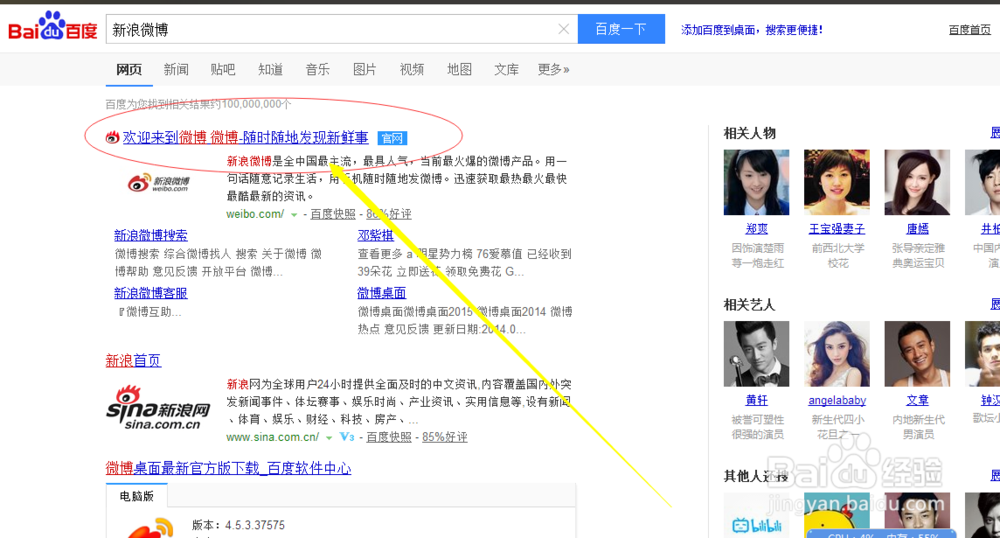This screenshot has width=1000, height=538.
Task: Expand the 更多» menu
Action: tap(554, 69)
